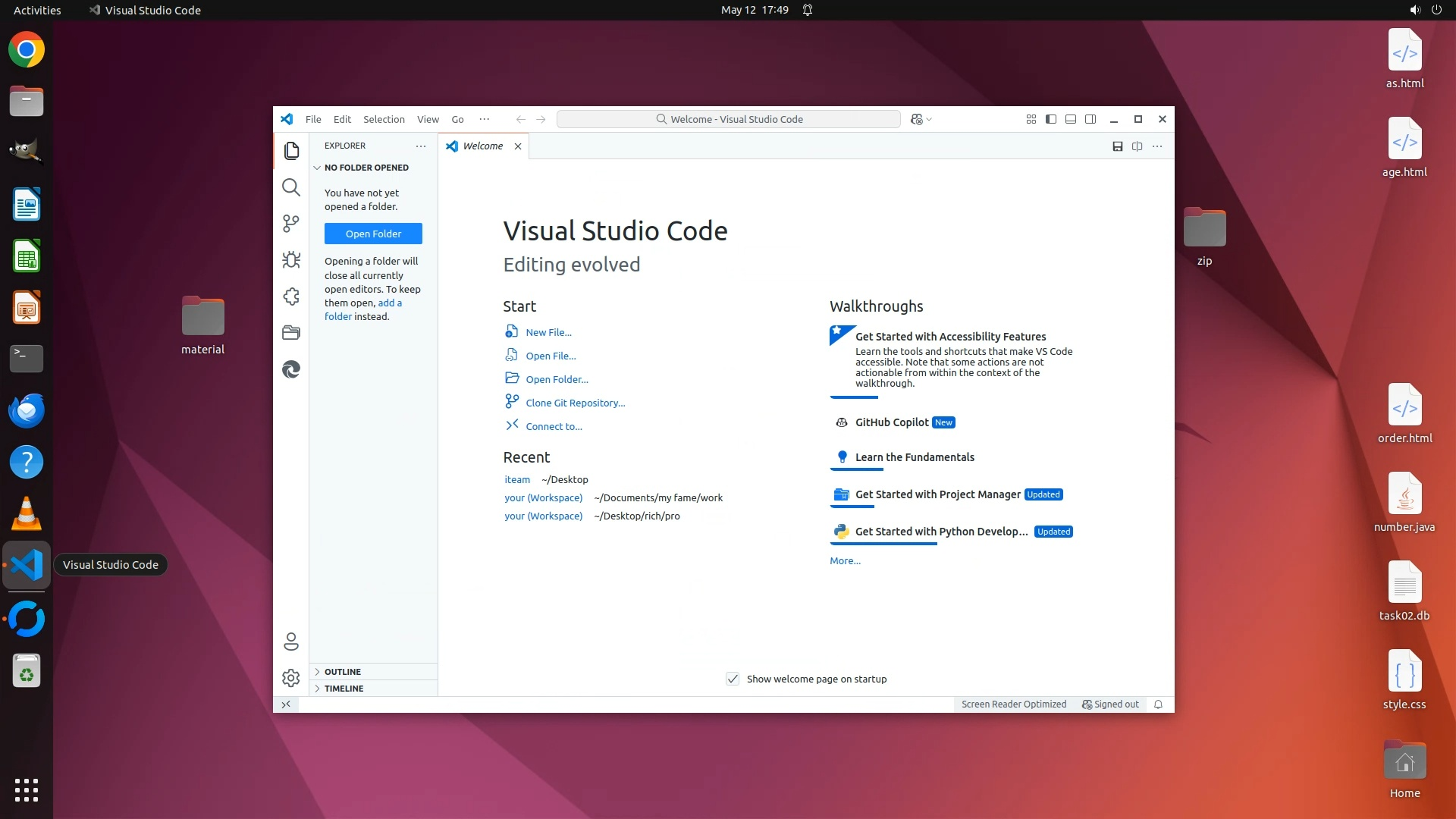Expand the Outline section
The width and height of the screenshot is (1456, 819).
coord(343,672)
